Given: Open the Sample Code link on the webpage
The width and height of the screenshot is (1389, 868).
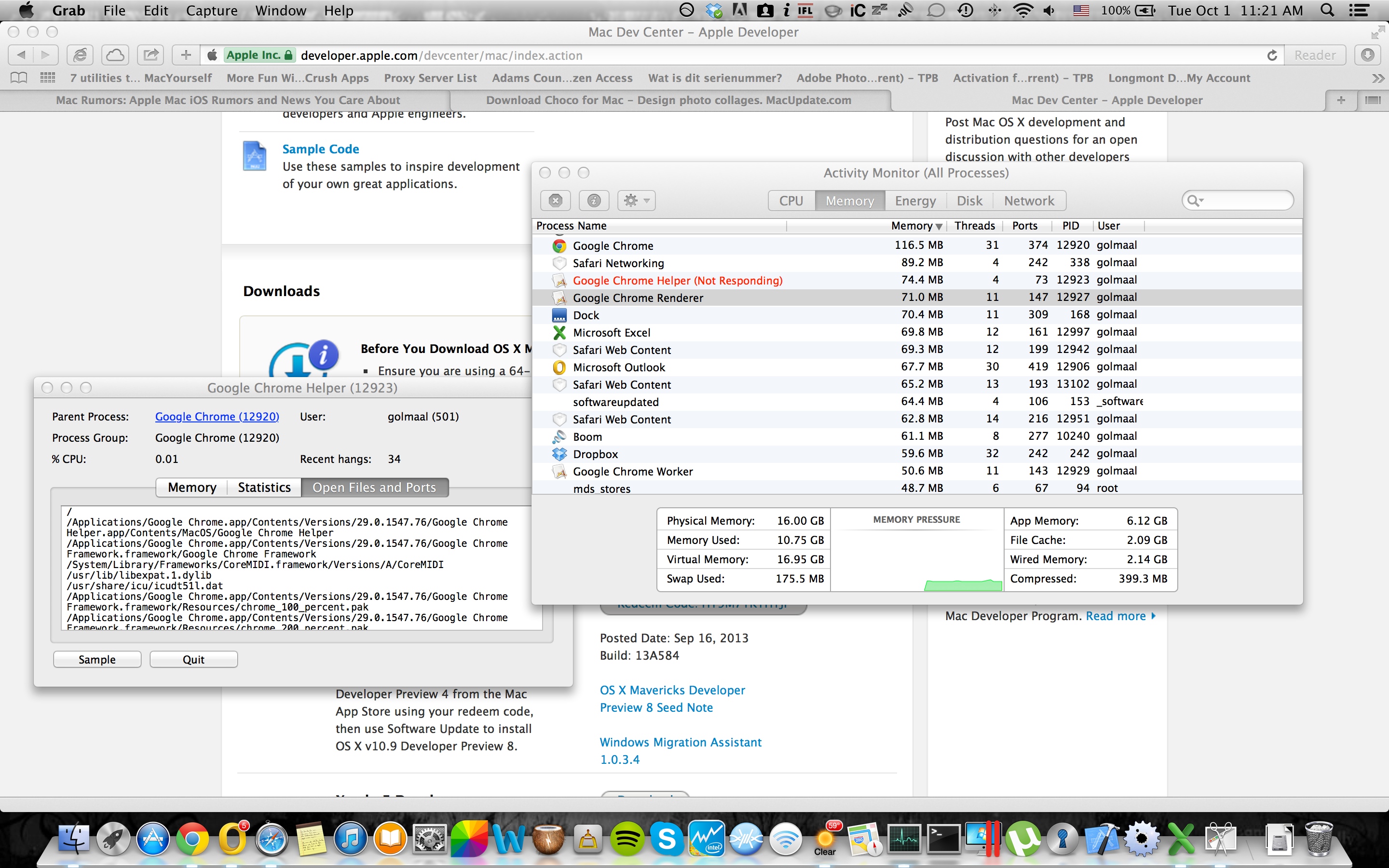Looking at the screenshot, I should tap(320, 149).
